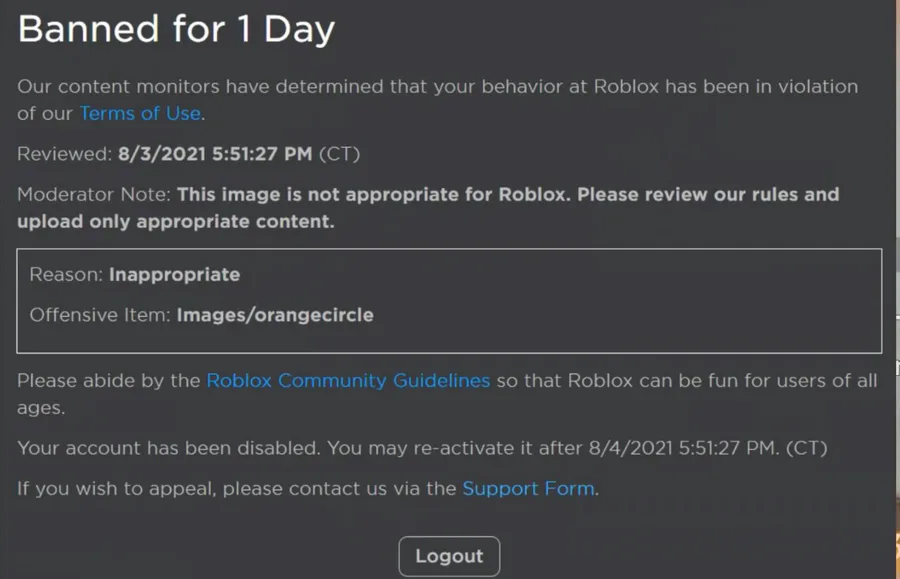Viewport: 900px width, 579px height.
Task: Open the Roblox Community Guidelines link
Action: click(348, 380)
